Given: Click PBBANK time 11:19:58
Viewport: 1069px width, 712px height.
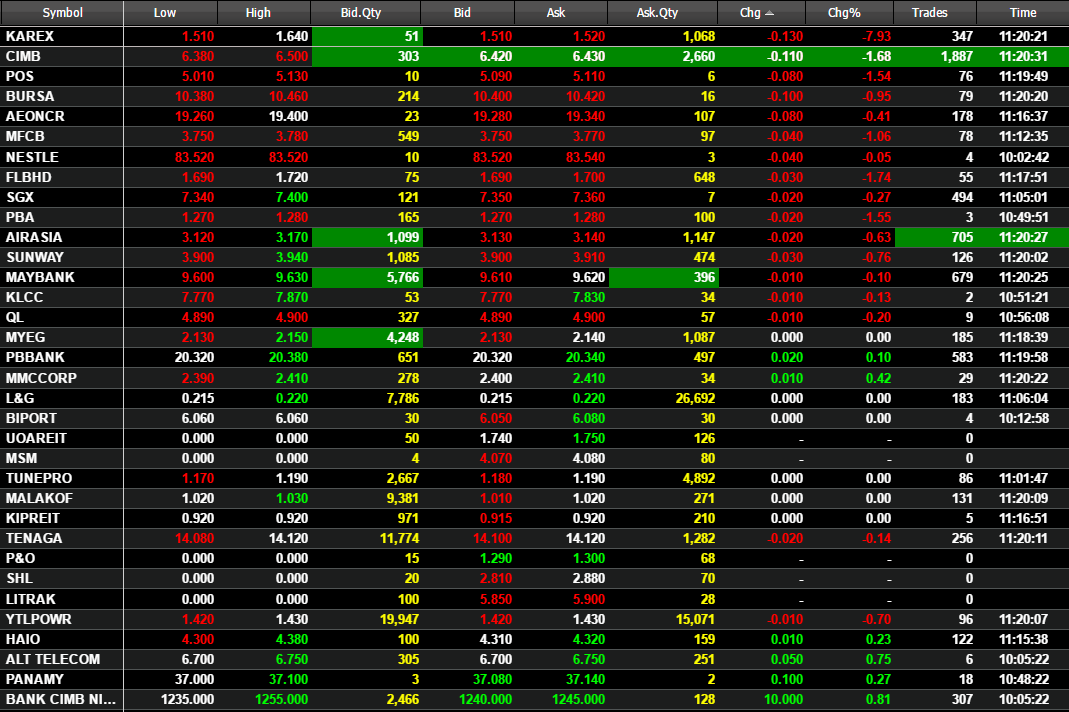Looking at the screenshot, I should (x=1023, y=357).
